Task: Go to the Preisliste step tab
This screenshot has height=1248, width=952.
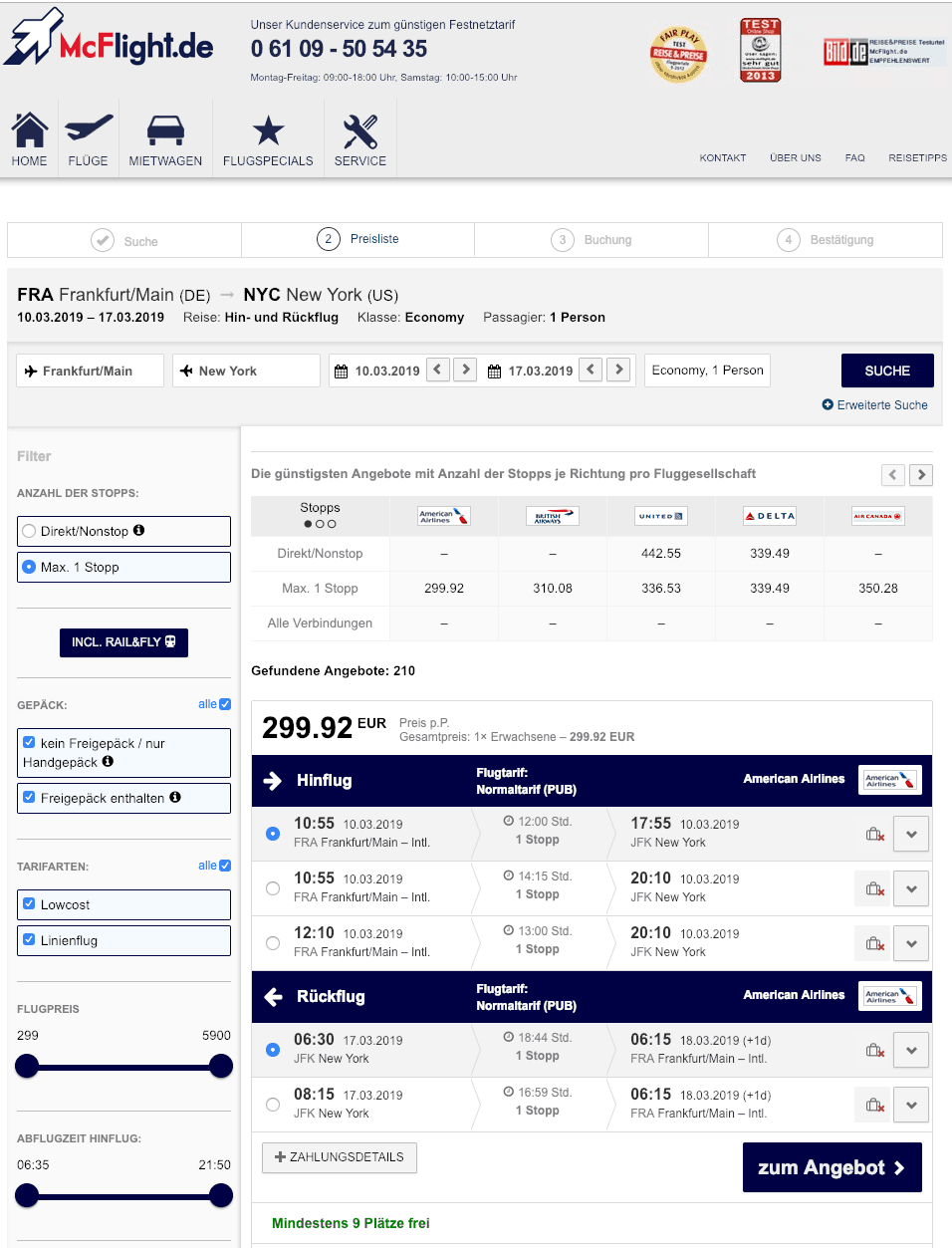Action: click(x=358, y=239)
